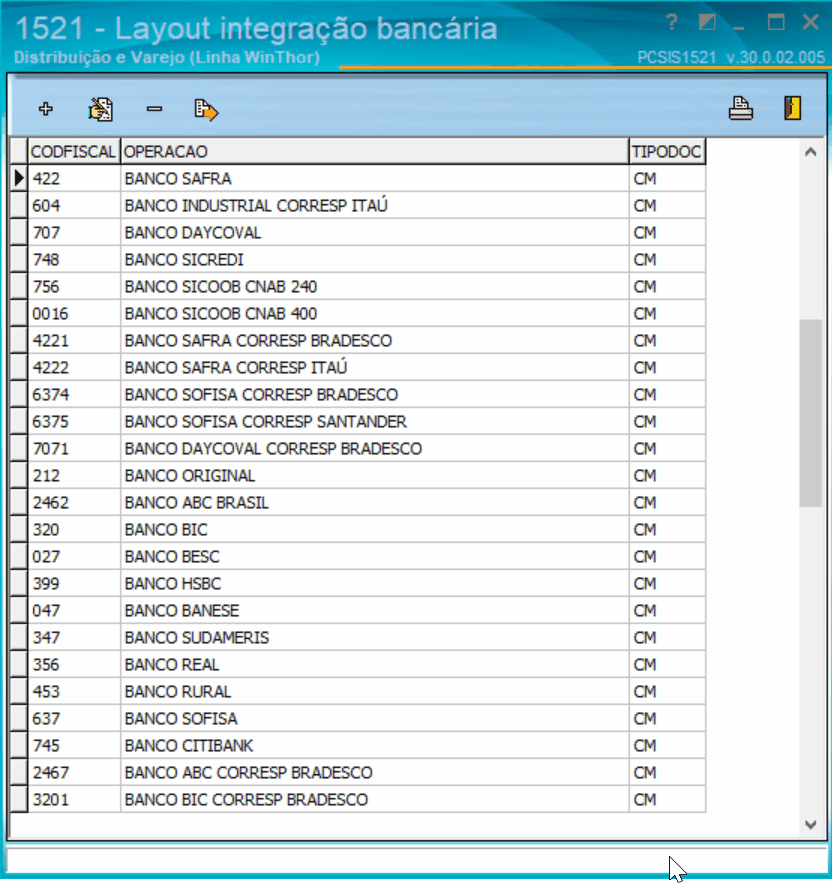The image size is (832, 886).
Task: Click the TIPODOC column header
Action: (667, 151)
